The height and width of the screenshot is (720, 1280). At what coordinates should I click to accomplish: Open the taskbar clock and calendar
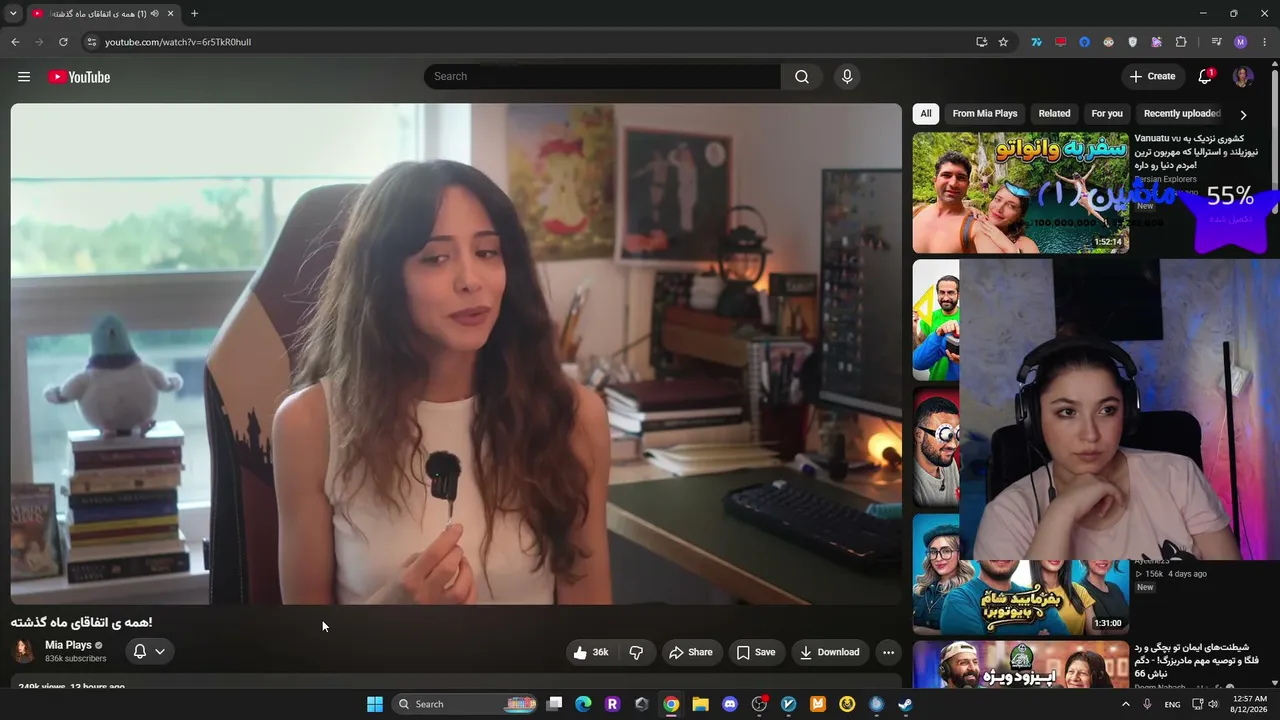1248,704
